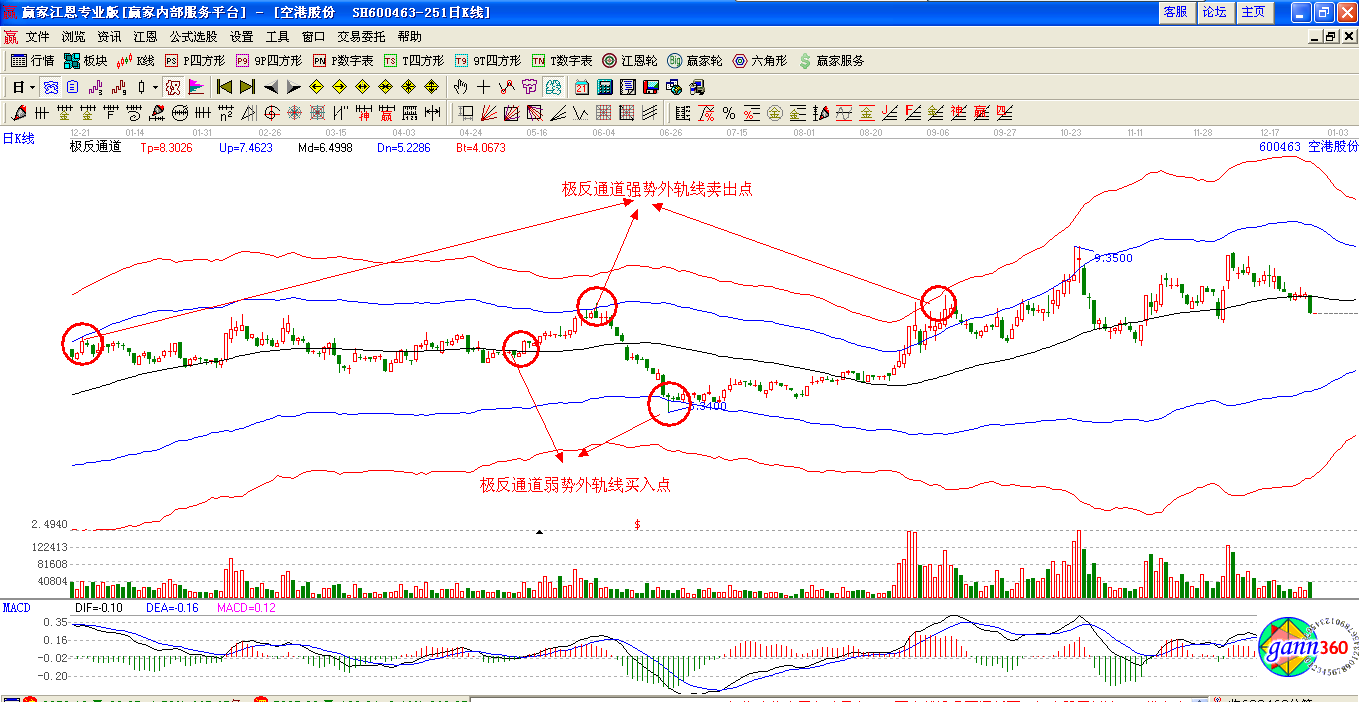Jump to first bar with skip-to-start icon

coord(224,87)
